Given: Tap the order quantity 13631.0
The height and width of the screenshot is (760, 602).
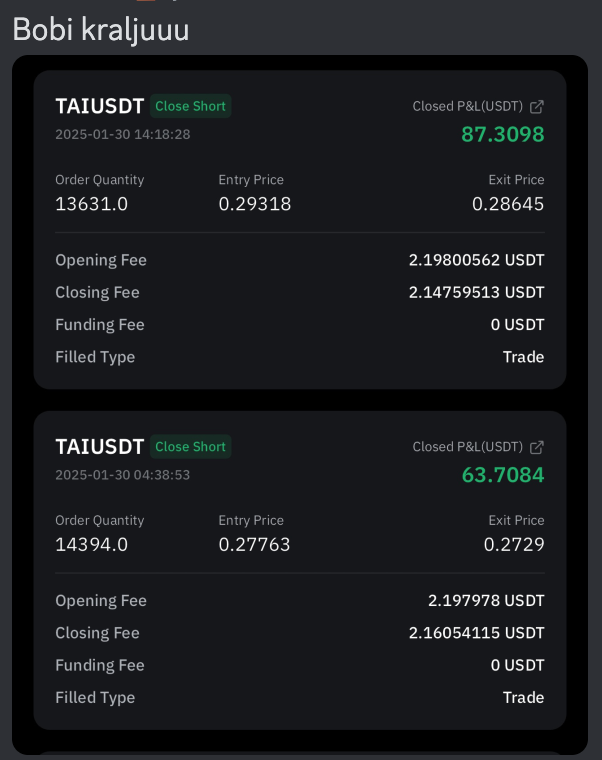Looking at the screenshot, I should [x=92, y=204].
